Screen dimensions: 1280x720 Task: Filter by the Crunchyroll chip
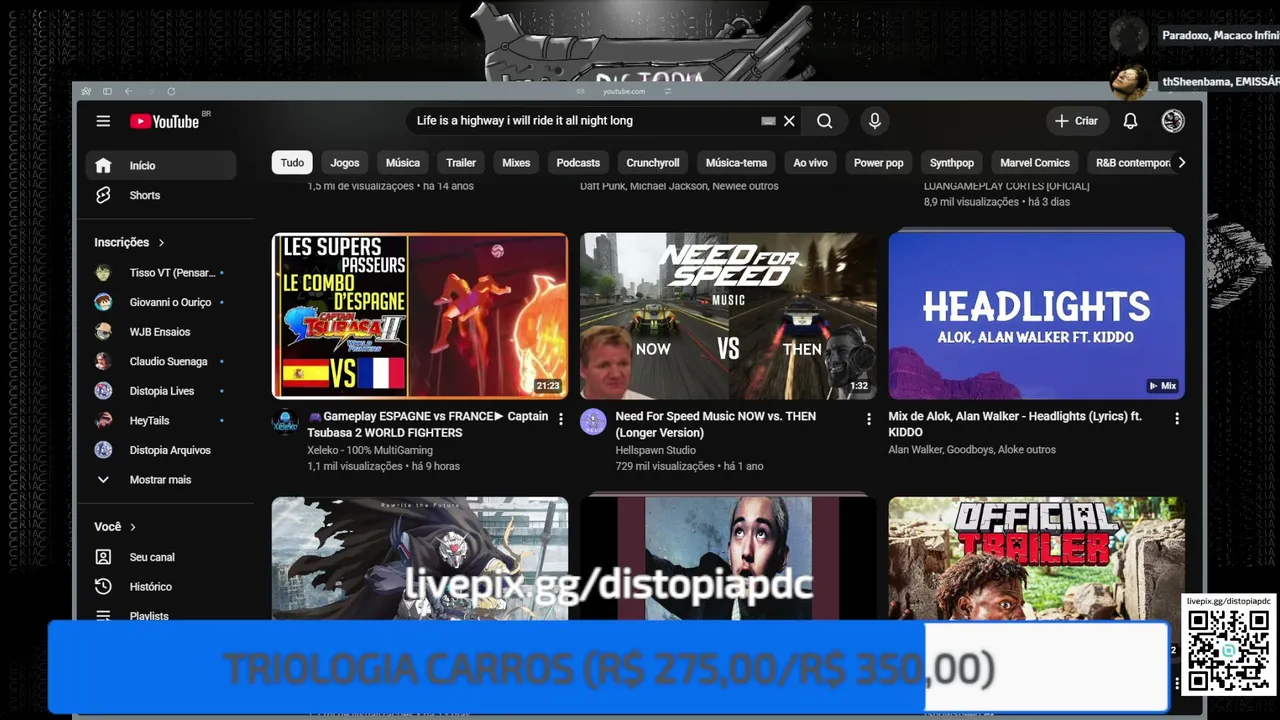(x=653, y=163)
